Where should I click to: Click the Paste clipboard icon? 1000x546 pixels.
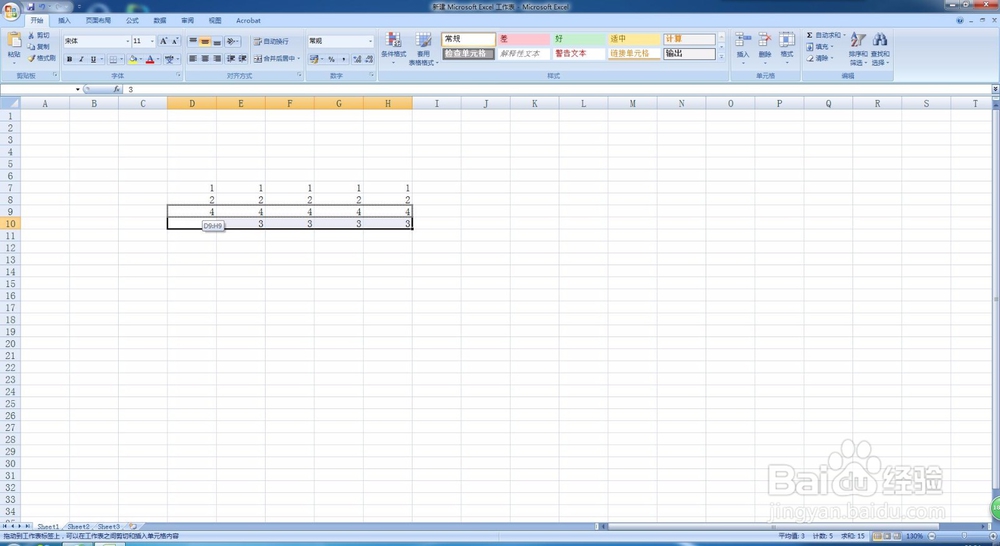[x=14, y=41]
